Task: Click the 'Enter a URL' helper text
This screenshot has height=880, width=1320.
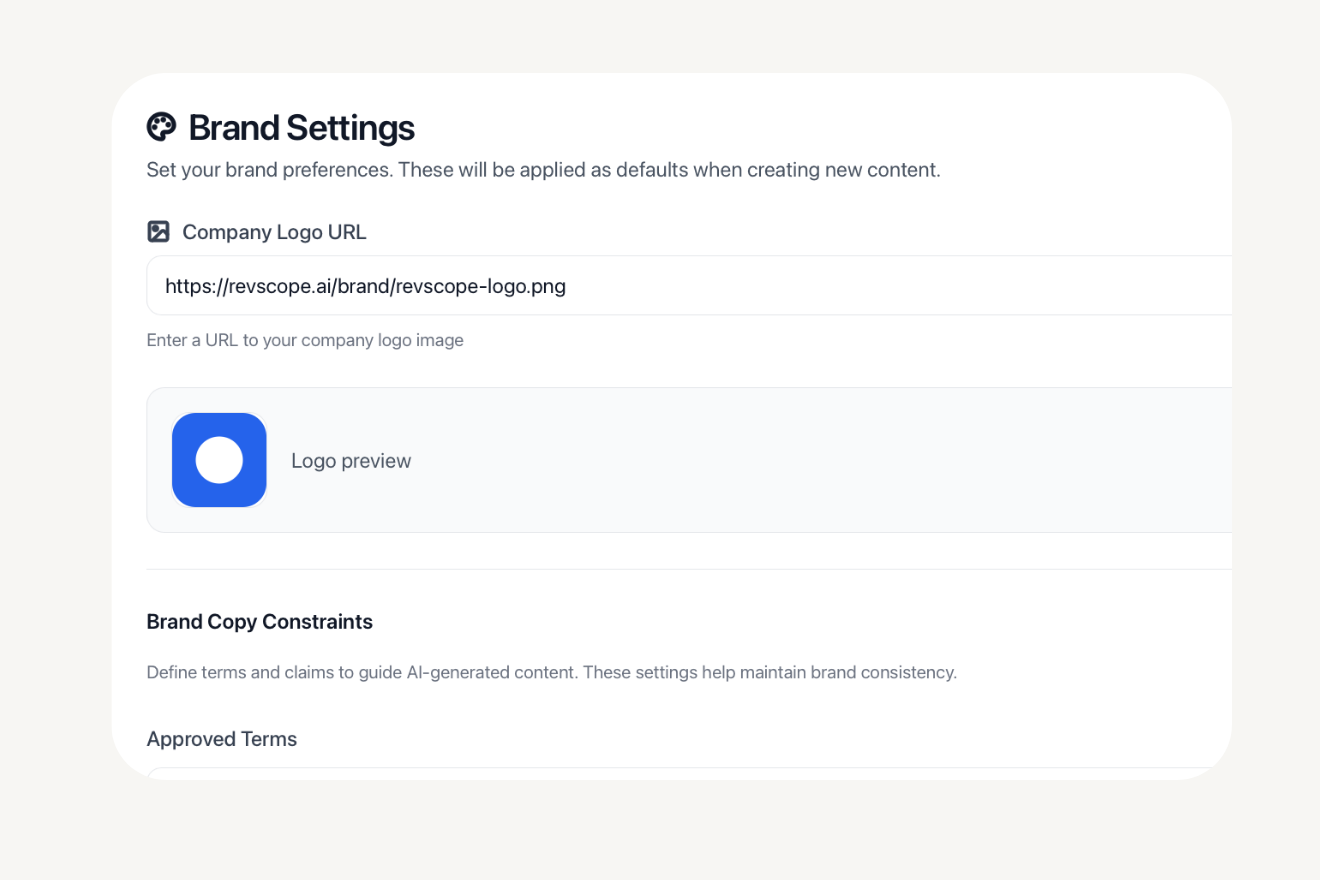Action: coord(305,340)
